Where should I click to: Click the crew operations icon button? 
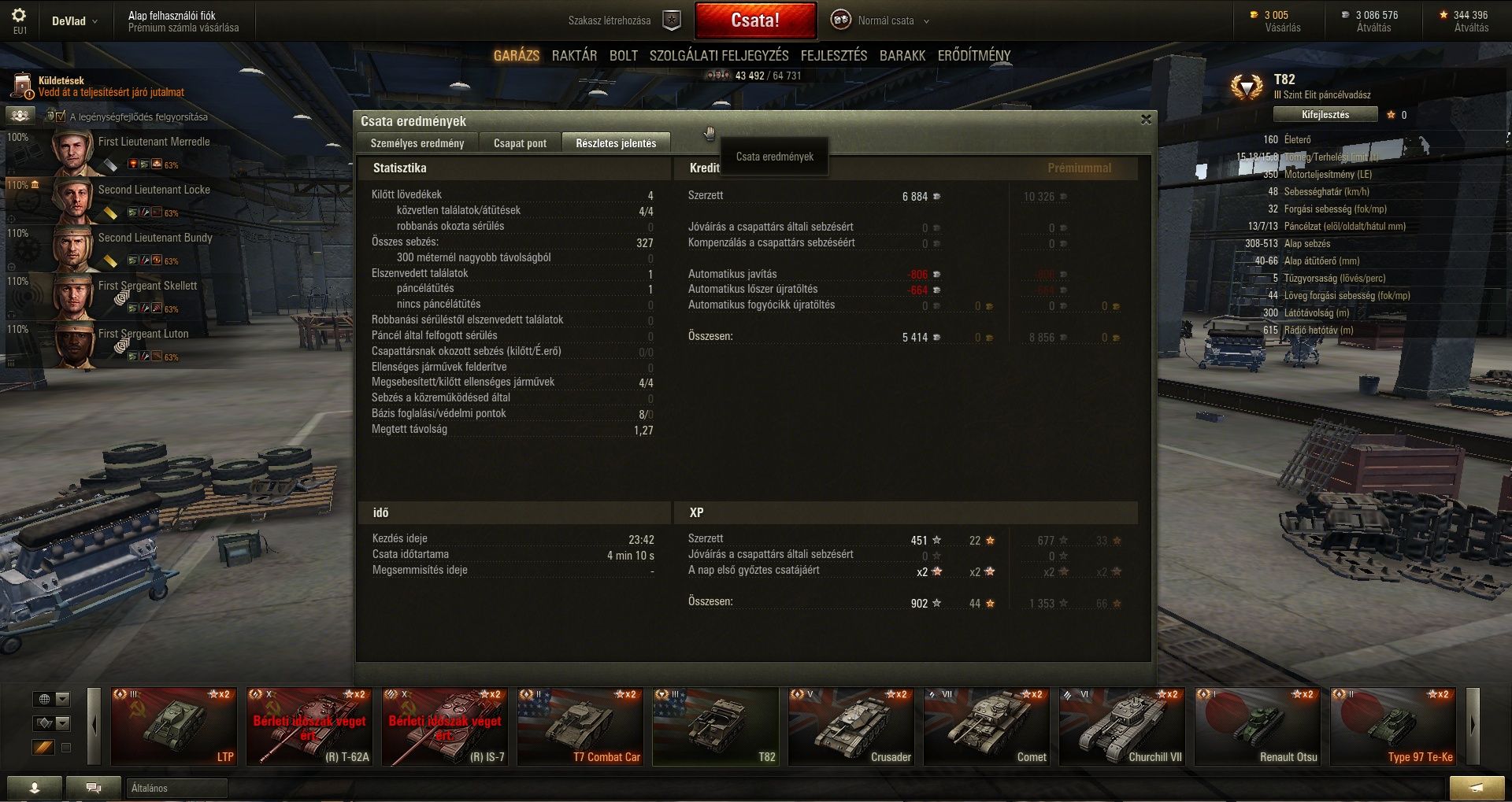(x=20, y=116)
